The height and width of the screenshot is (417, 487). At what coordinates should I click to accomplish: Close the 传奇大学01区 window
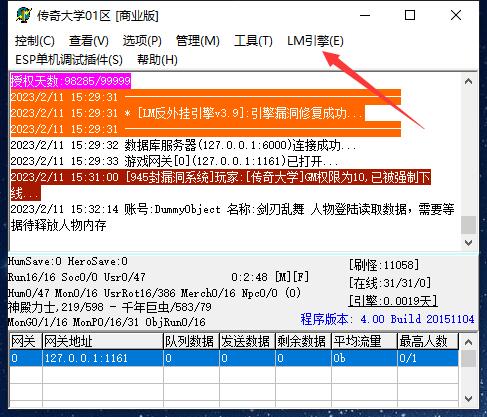pyautogui.click(x=456, y=15)
